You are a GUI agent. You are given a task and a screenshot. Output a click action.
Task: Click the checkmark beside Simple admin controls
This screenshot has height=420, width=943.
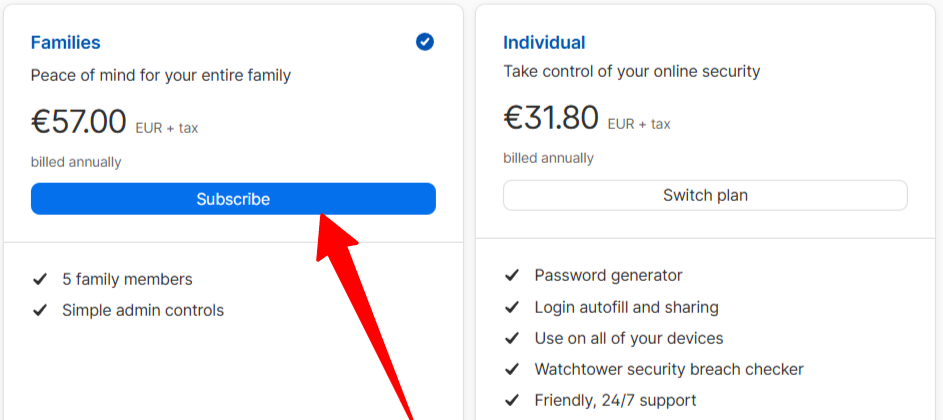click(40, 310)
